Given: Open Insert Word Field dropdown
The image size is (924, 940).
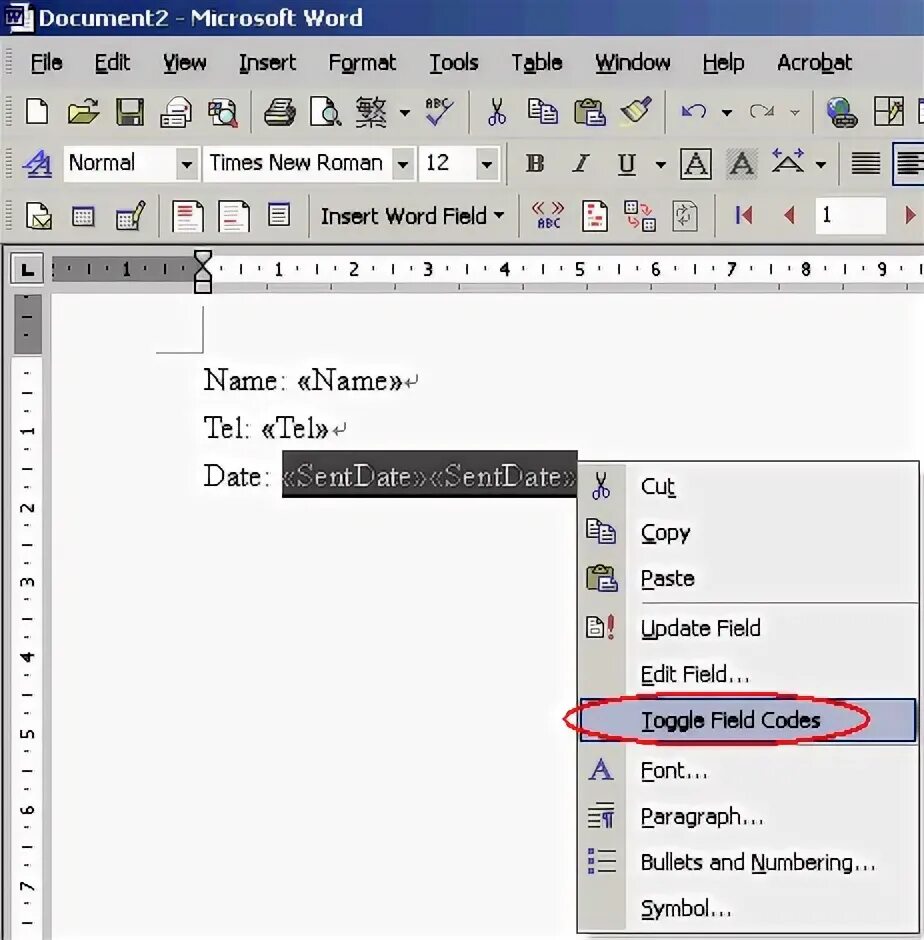Looking at the screenshot, I should click(412, 216).
